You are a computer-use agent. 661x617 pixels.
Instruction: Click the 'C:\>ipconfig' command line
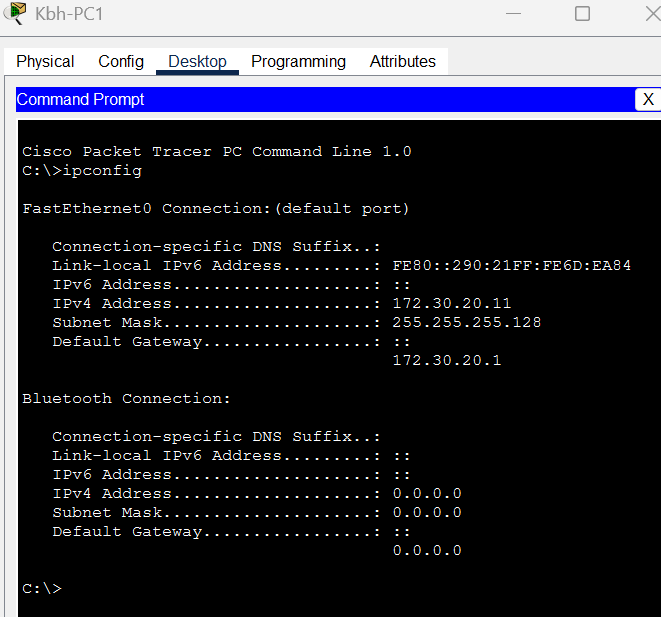[x=82, y=171]
